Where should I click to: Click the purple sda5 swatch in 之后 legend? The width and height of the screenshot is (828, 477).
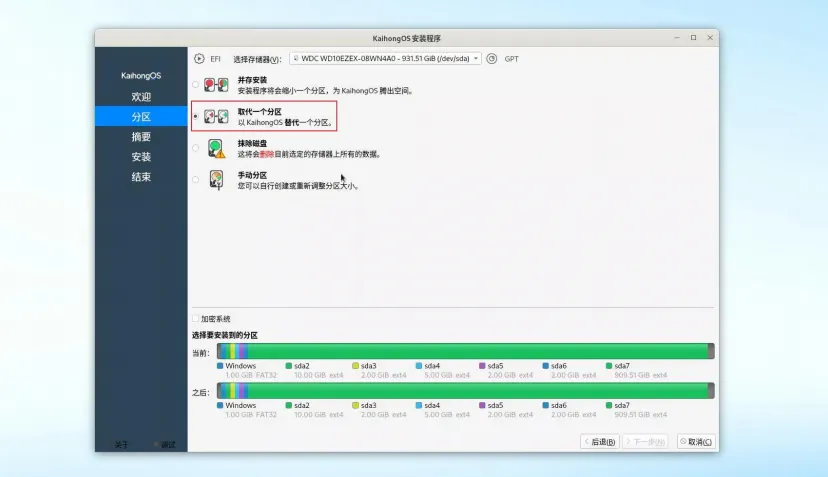click(x=482, y=405)
